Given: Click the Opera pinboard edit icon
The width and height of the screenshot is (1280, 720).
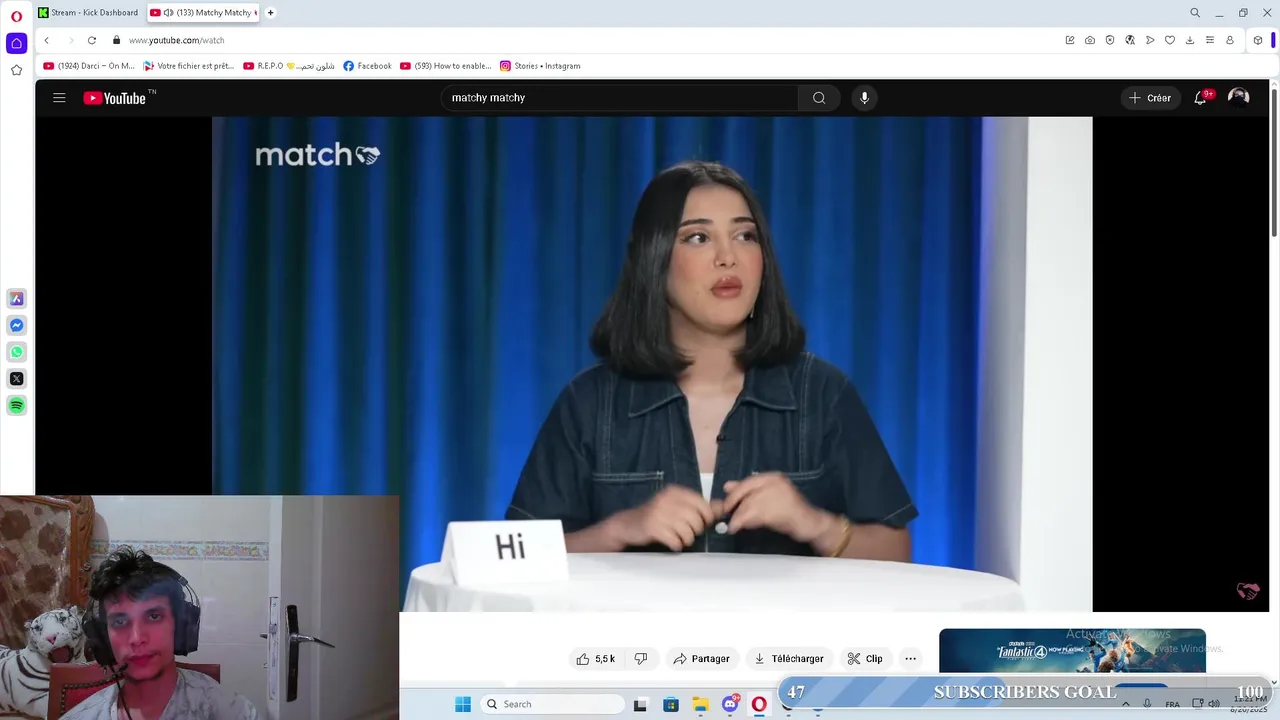Looking at the screenshot, I should pyautogui.click(x=1070, y=40).
